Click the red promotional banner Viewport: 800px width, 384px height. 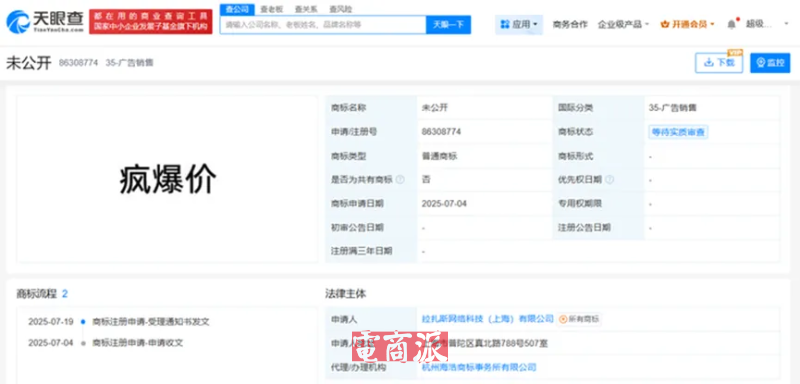click(151, 21)
